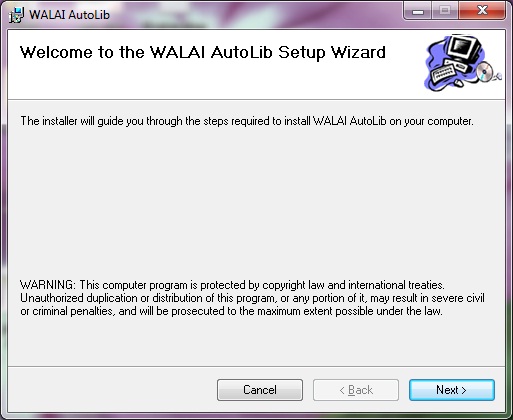Click the Unauthorized duplication warning line
This screenshot has width=513, height=420.
(x=252, y=298)
